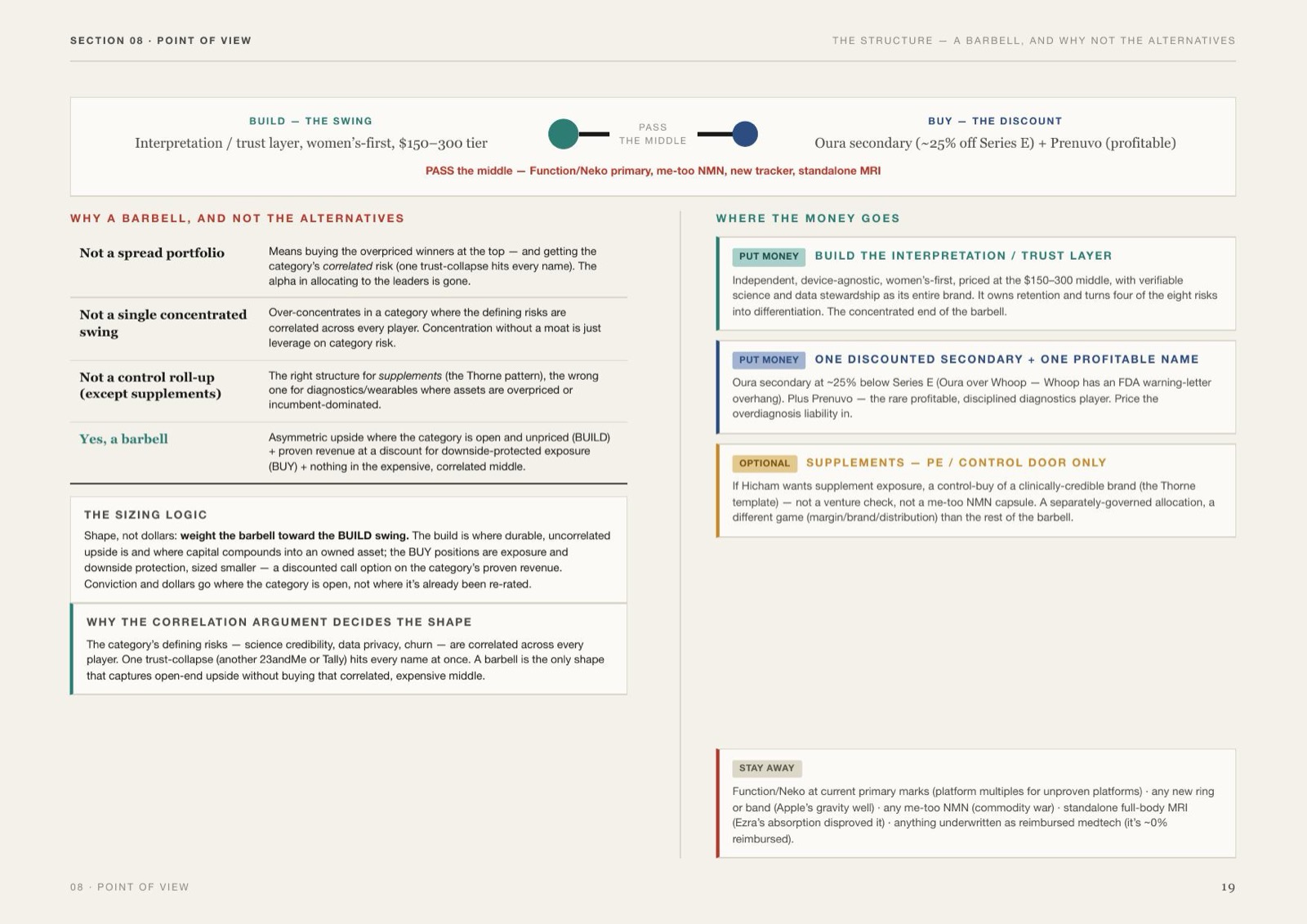Click the top-right 'THE STRUCTURE — A BARBELL' header
The height and width of the screenshot is (924, 1307).
tap(1033, 40)
